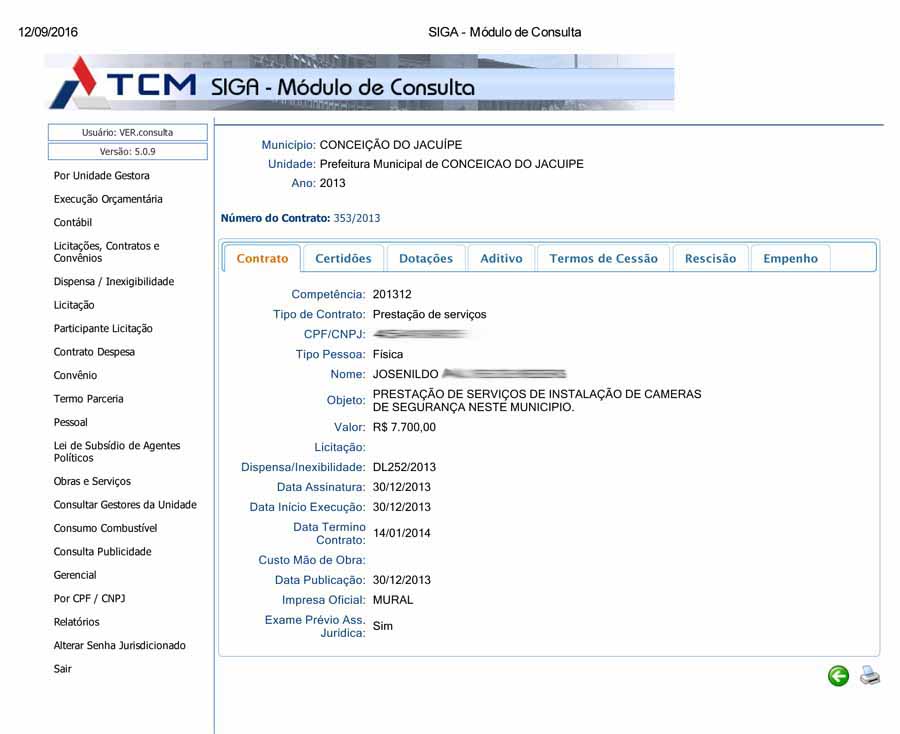Open Dispensa / Inexigibilidade menu item
The image size is (900, 734).
coord(113,282)
